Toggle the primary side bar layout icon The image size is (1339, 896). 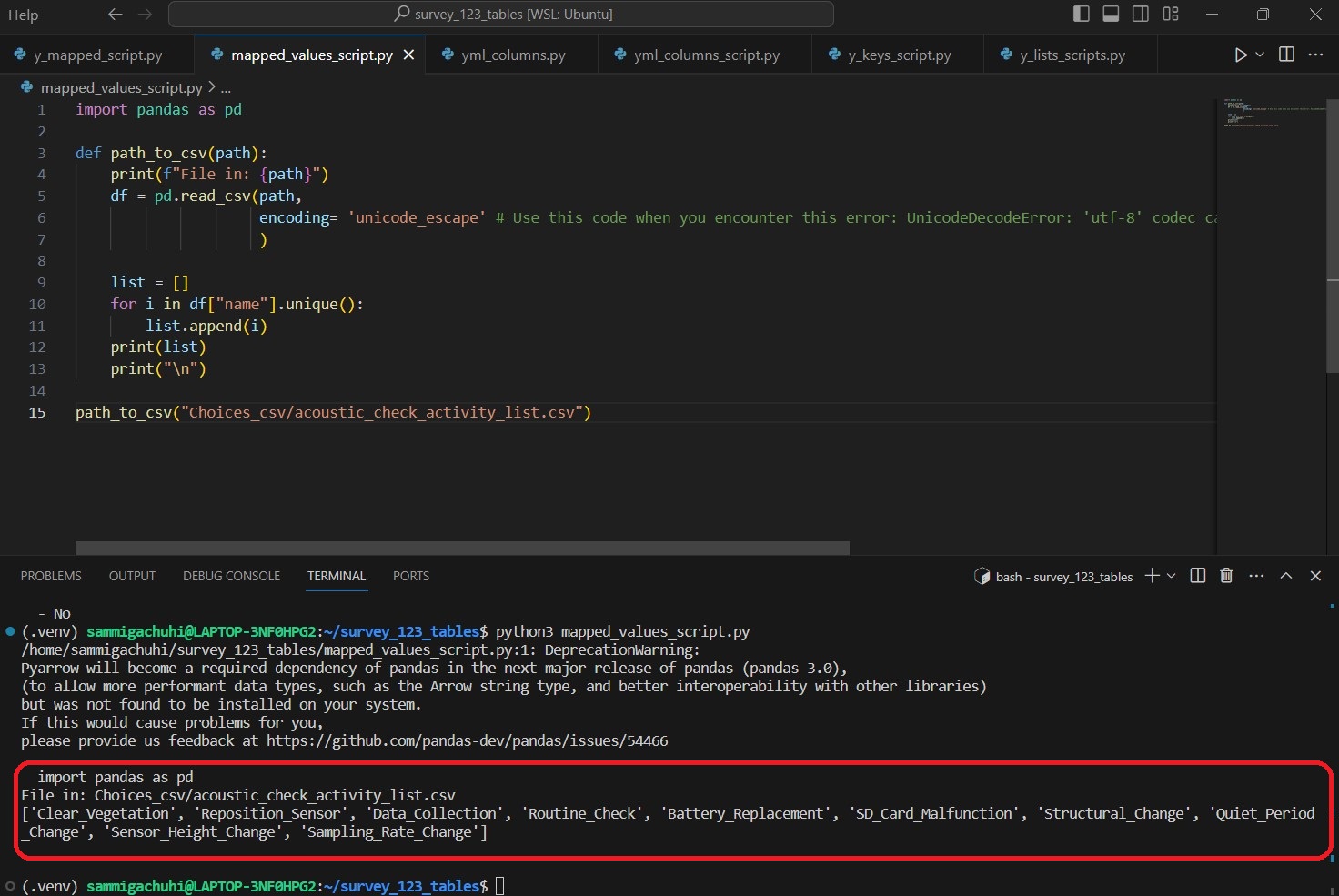point(1081,14)
